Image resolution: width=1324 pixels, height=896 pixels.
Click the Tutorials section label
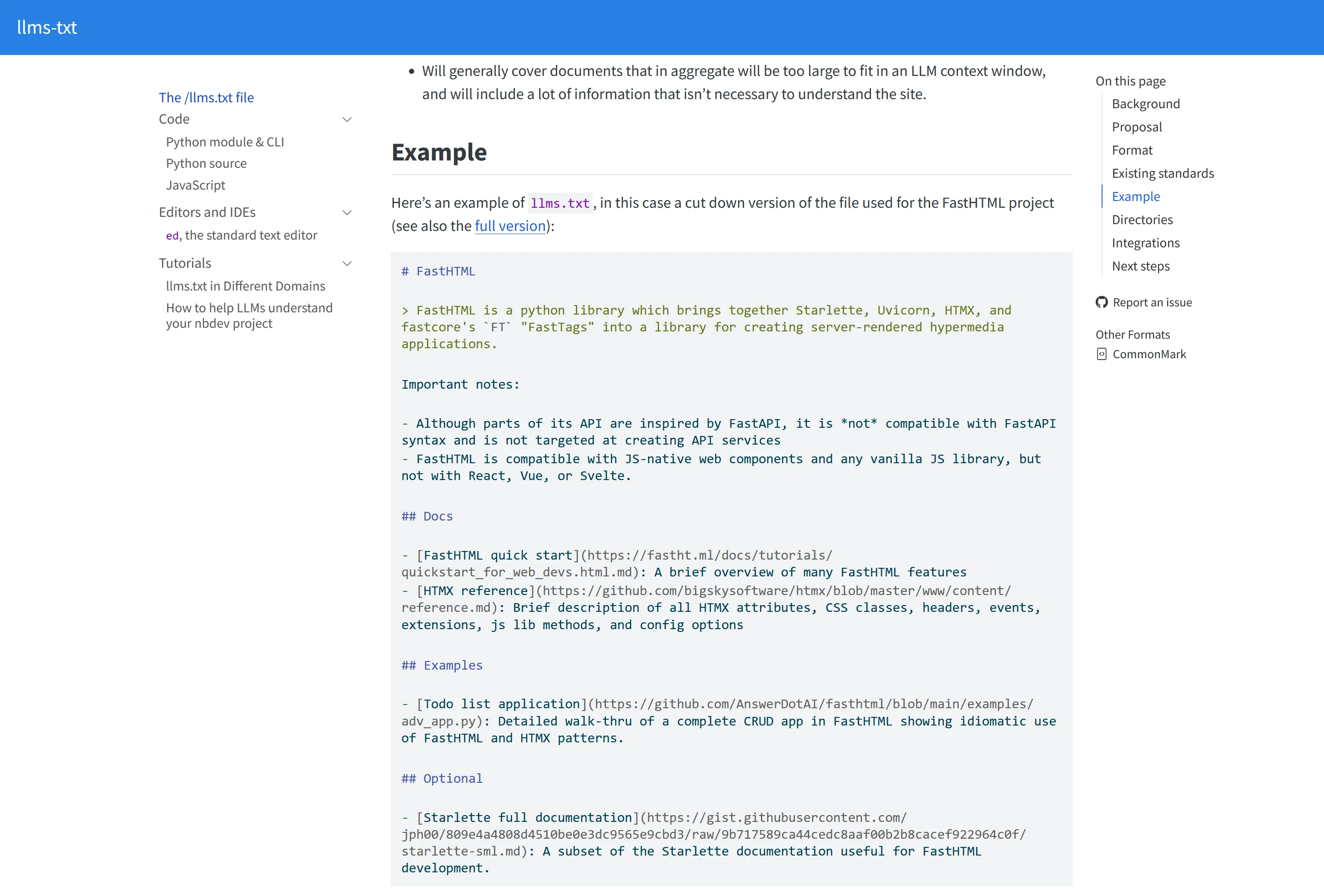coord(185,263)
